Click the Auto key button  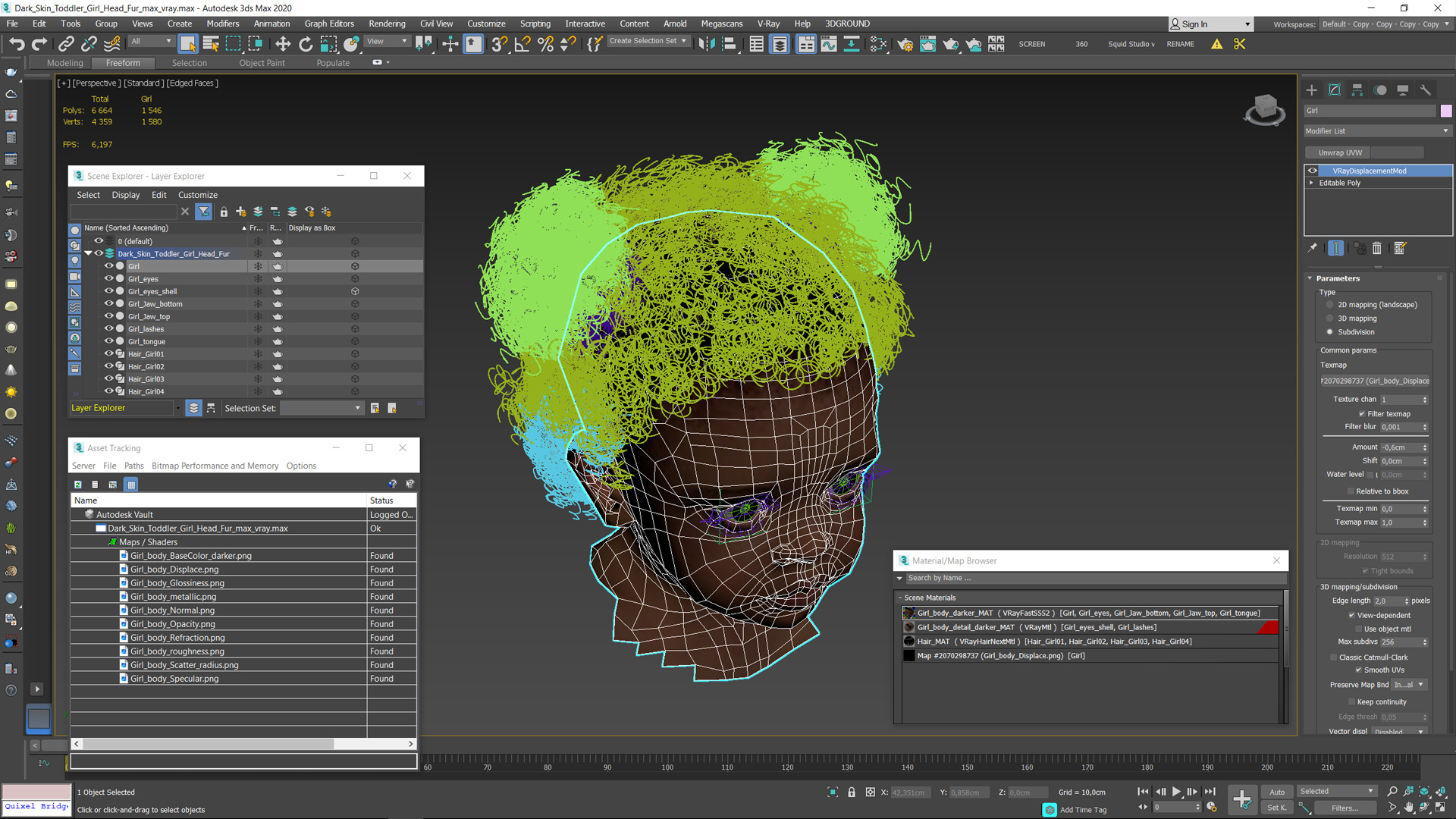[x=1278, y=792]
